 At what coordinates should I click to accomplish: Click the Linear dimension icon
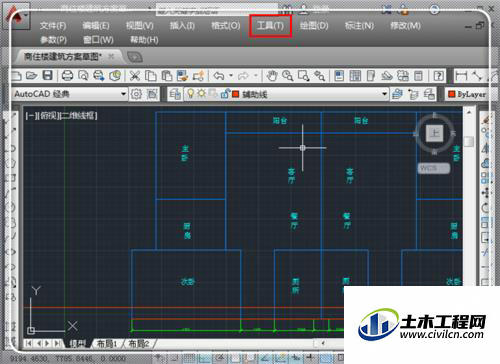pyautogui.click(x=461, y=76)
